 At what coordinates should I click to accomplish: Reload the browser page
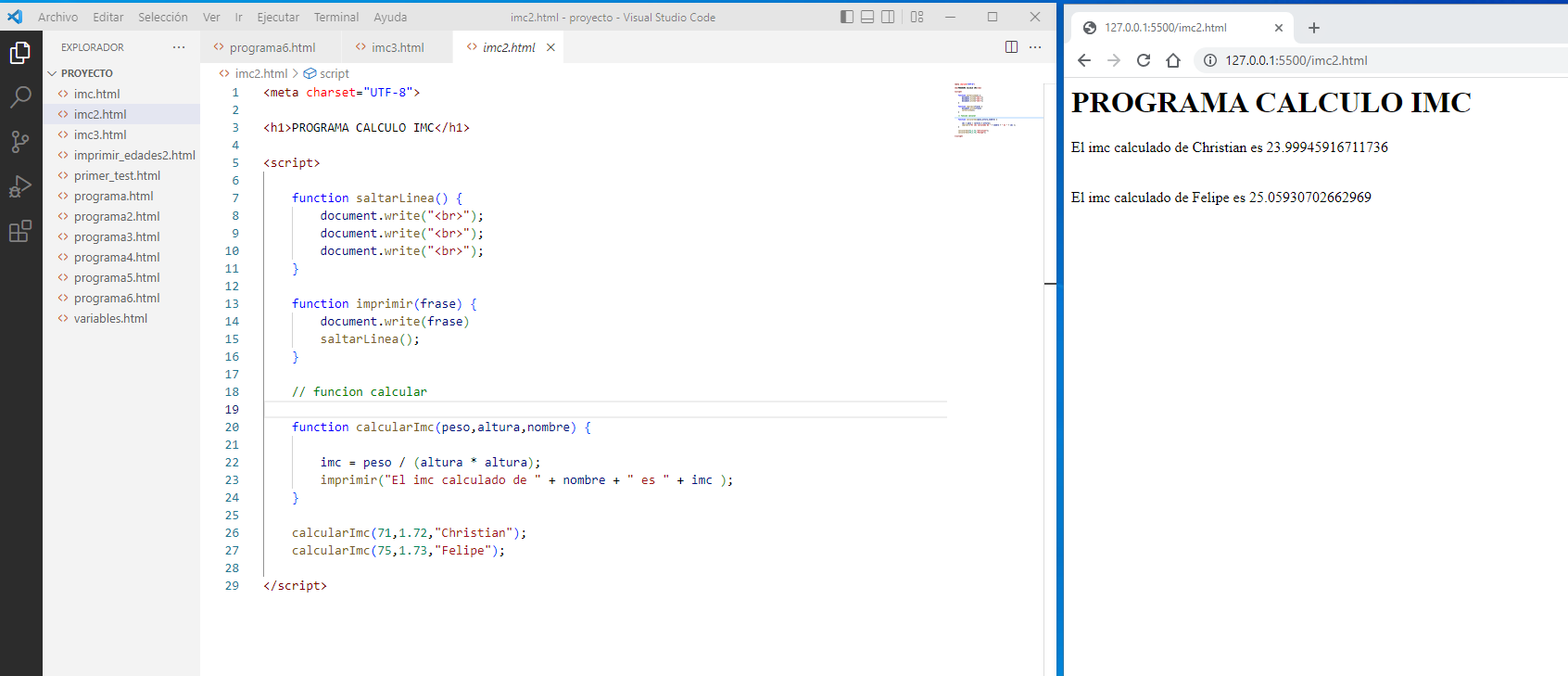click(x=1144, y=60)
